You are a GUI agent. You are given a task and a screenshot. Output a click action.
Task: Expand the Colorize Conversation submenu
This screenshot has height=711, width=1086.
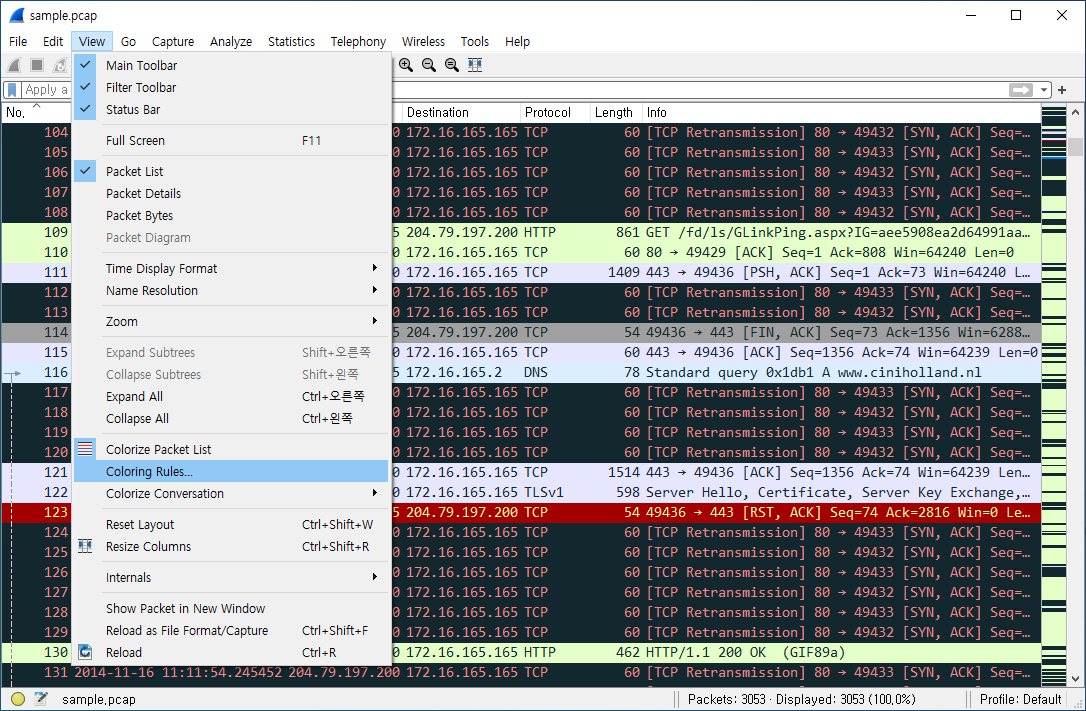click(x=229, y=494)
